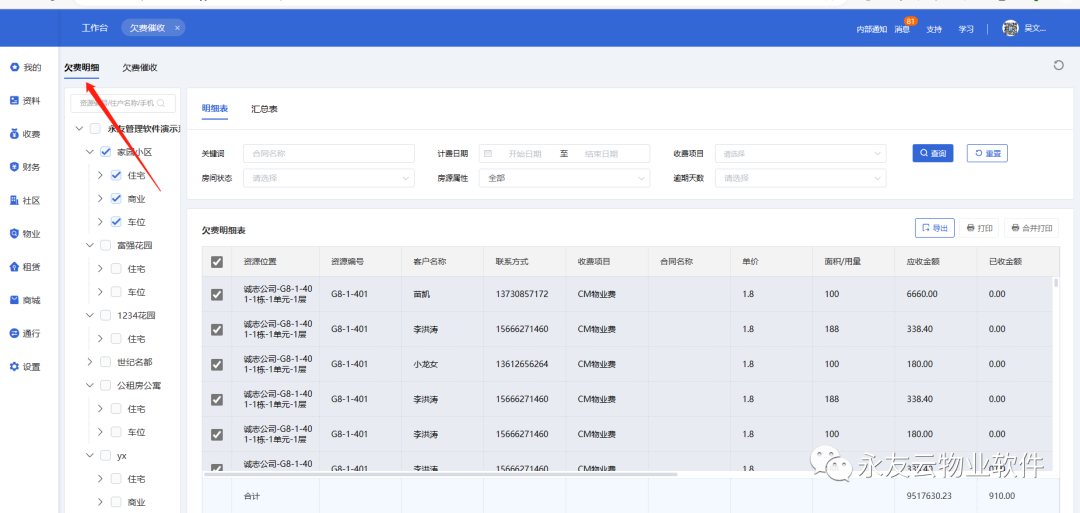This screenshot has height=513, width=1080.
Task: Open the 财务 sidebar section
Action: pyautogui.click(x=25, y=167)
